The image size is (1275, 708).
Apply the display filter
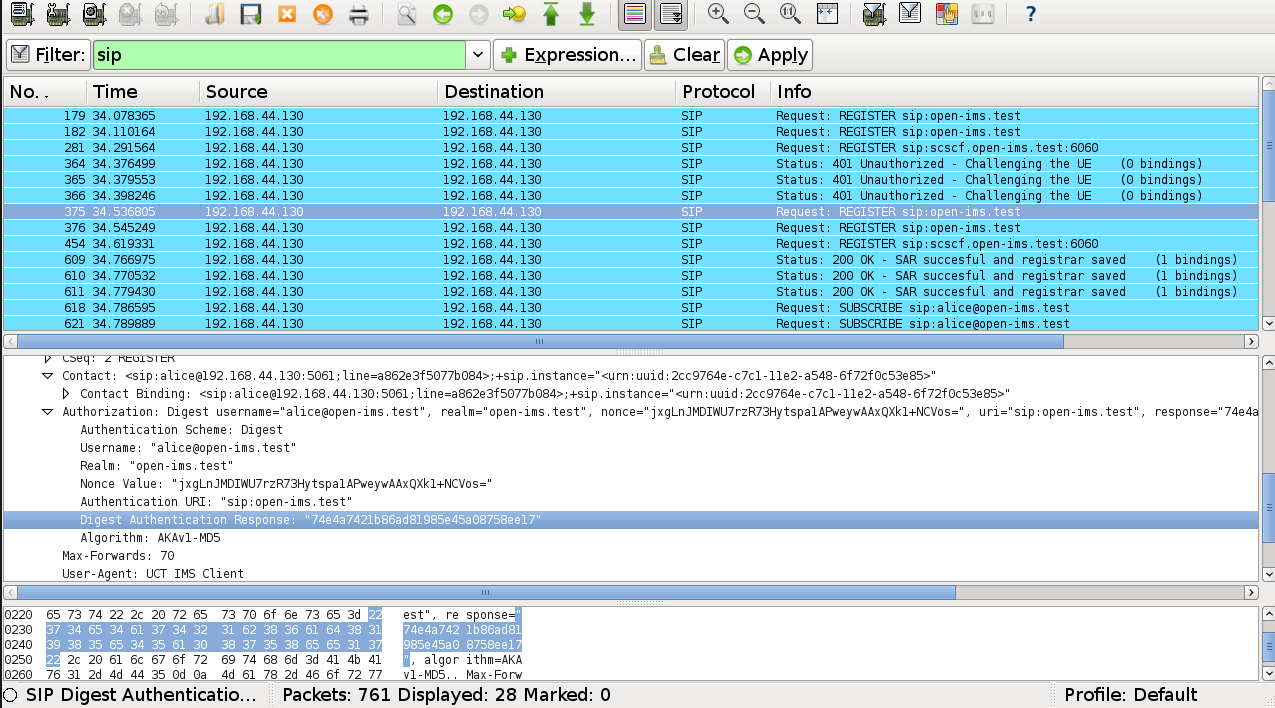pyautogui.click(x=770, y=55)
